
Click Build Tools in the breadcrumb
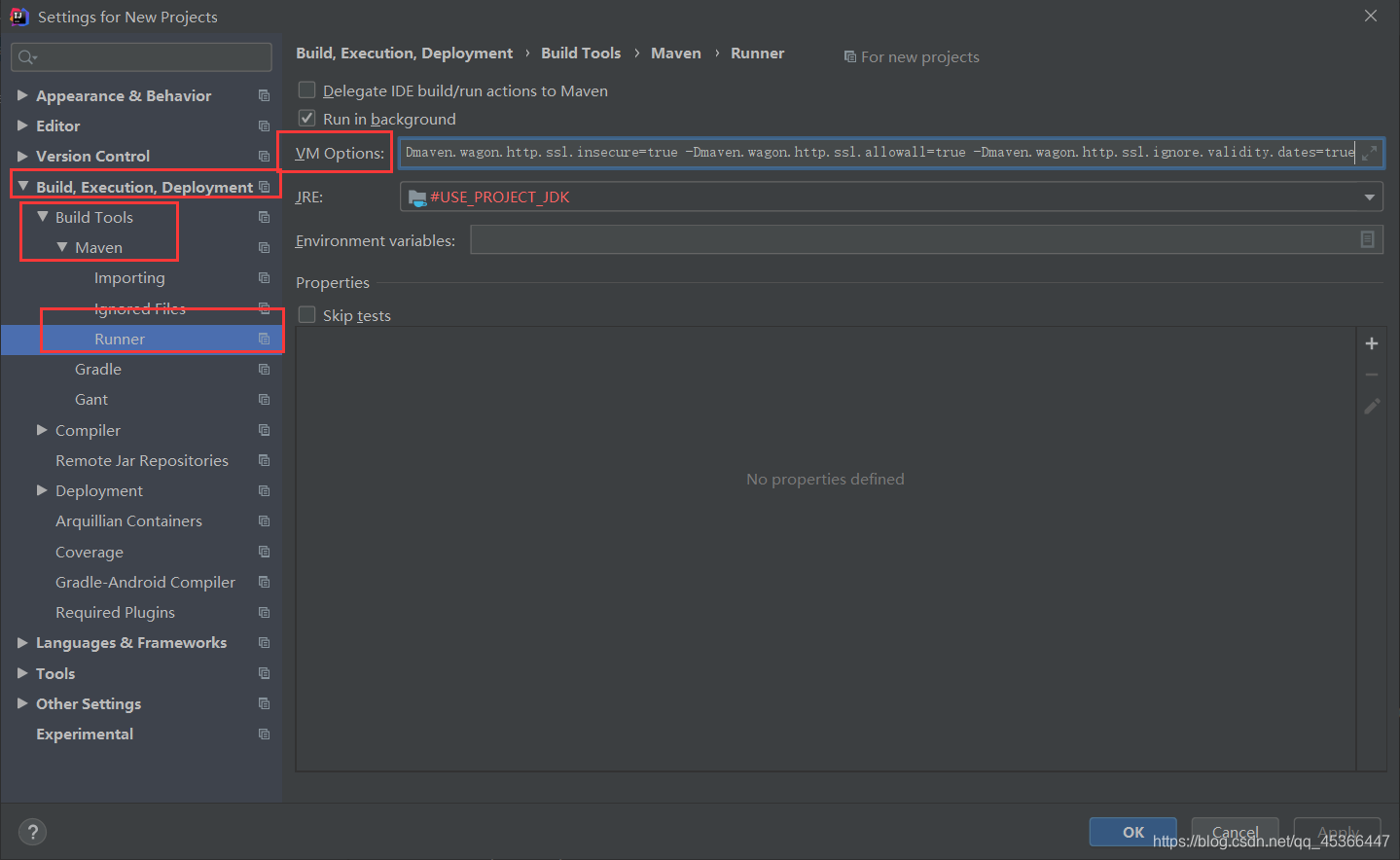(581, 54)
